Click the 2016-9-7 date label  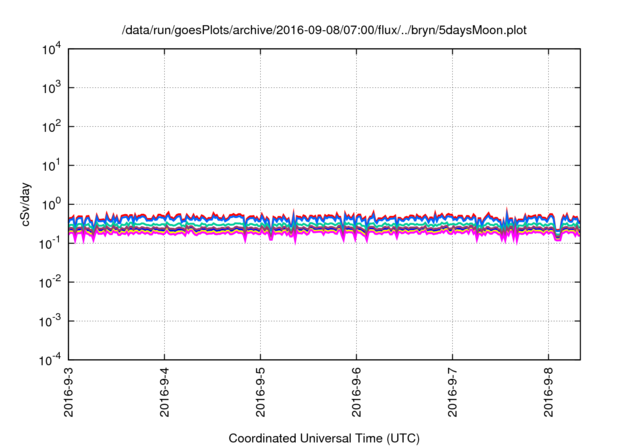click(x=452, y=392)
